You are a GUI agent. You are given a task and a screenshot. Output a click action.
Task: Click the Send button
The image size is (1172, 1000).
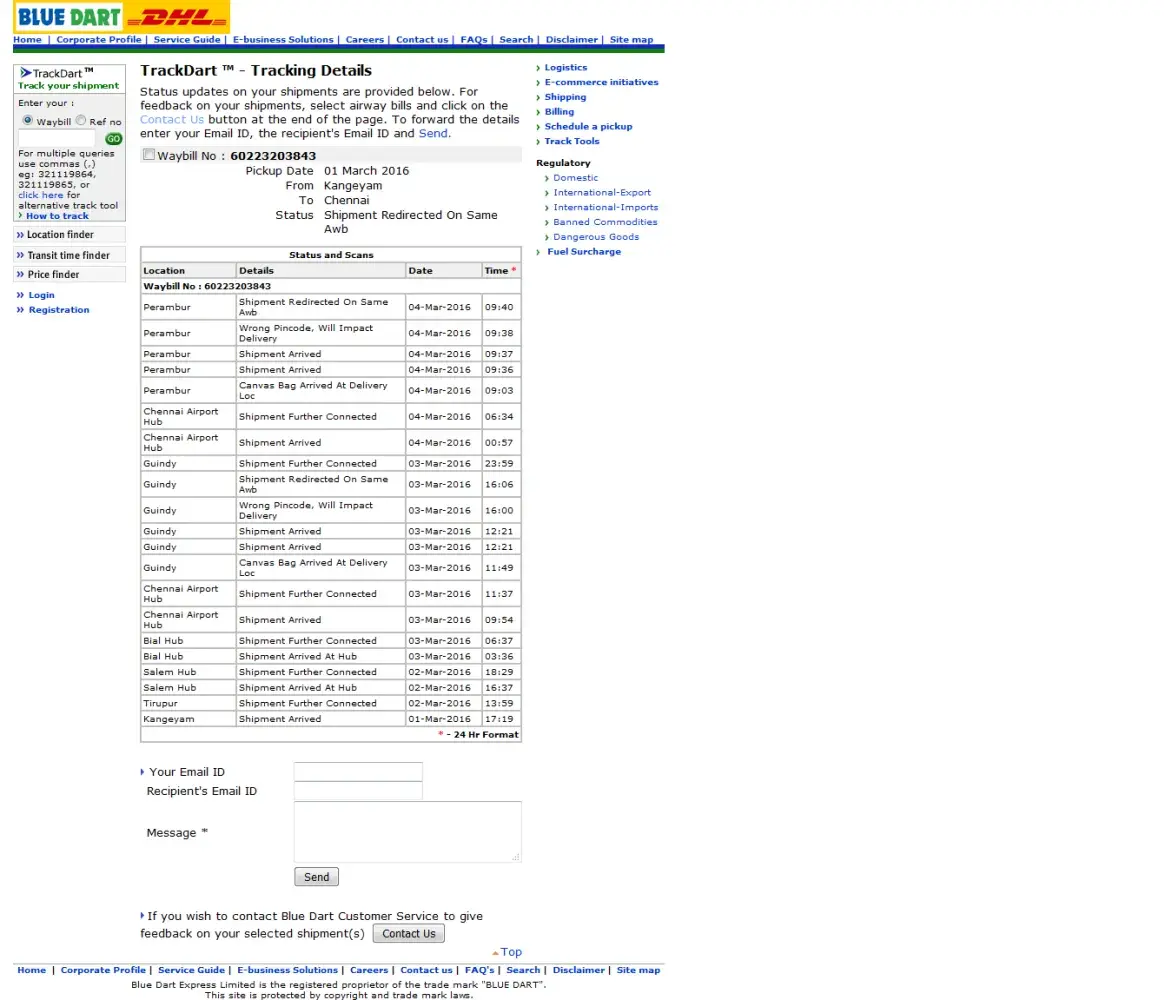pyautogui.click(x=316, y=877)
